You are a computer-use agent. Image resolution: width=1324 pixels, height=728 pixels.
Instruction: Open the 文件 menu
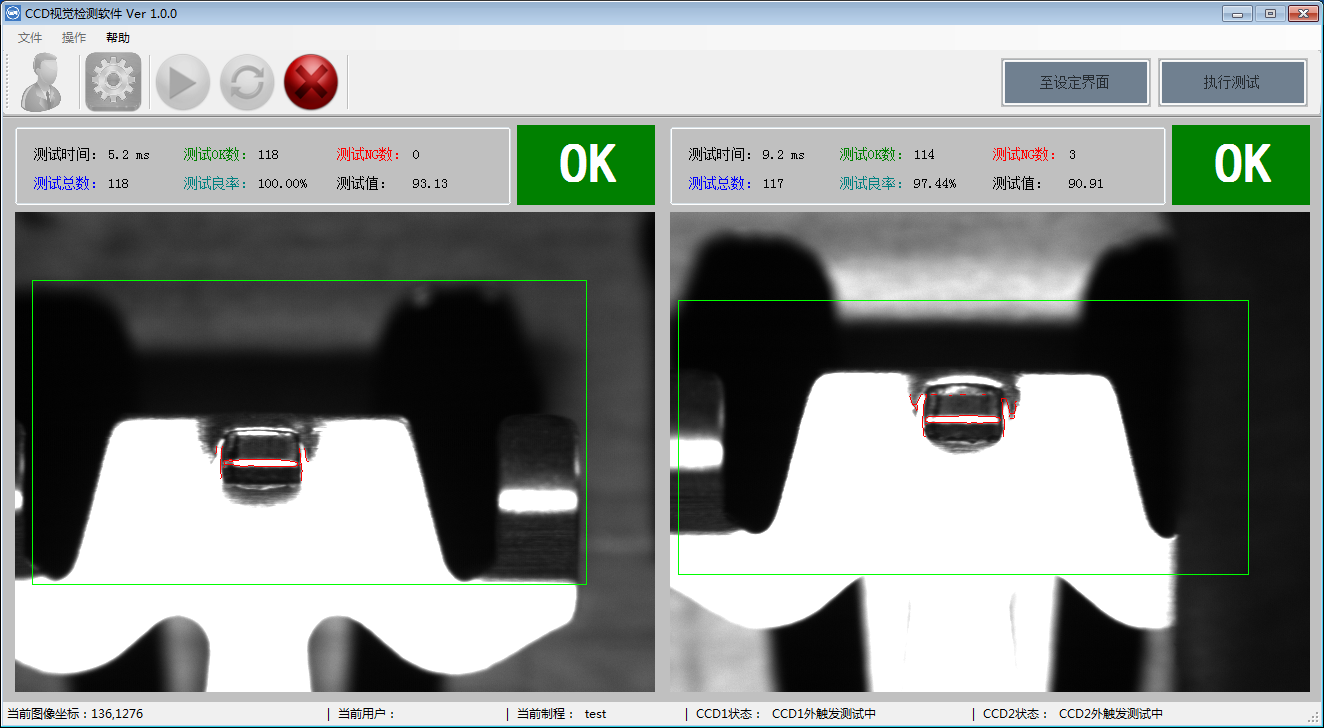coord(30,38)
